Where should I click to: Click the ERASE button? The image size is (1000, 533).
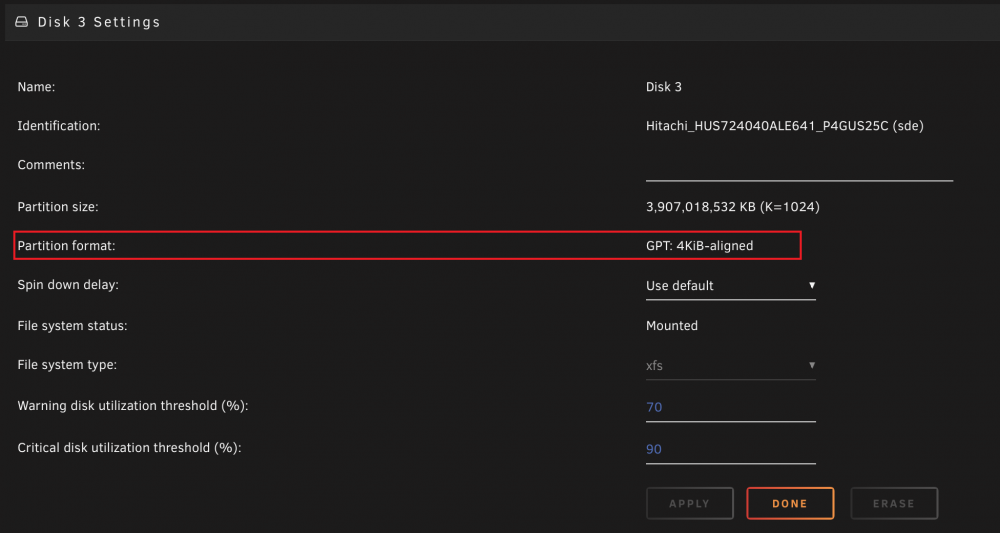[x=894, y=504]
